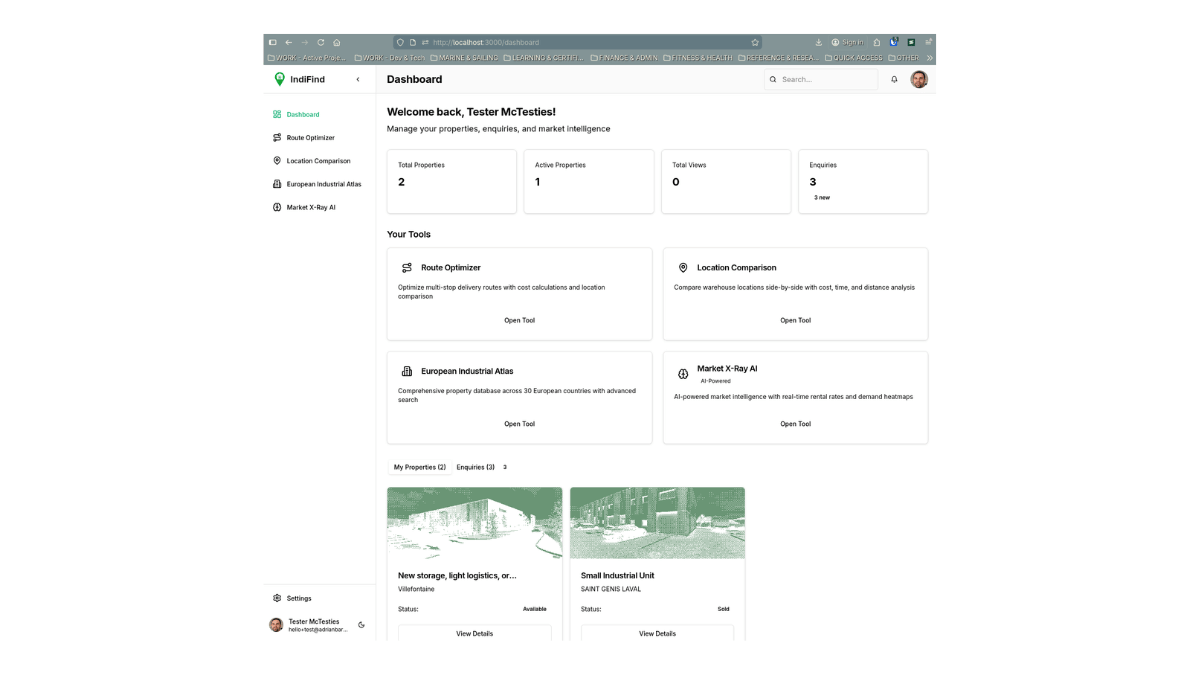Click the Market X-Ray AI sidebar icon
Image resolution: width=1200 pixels, height=675 pixels.
click(277, 207)
